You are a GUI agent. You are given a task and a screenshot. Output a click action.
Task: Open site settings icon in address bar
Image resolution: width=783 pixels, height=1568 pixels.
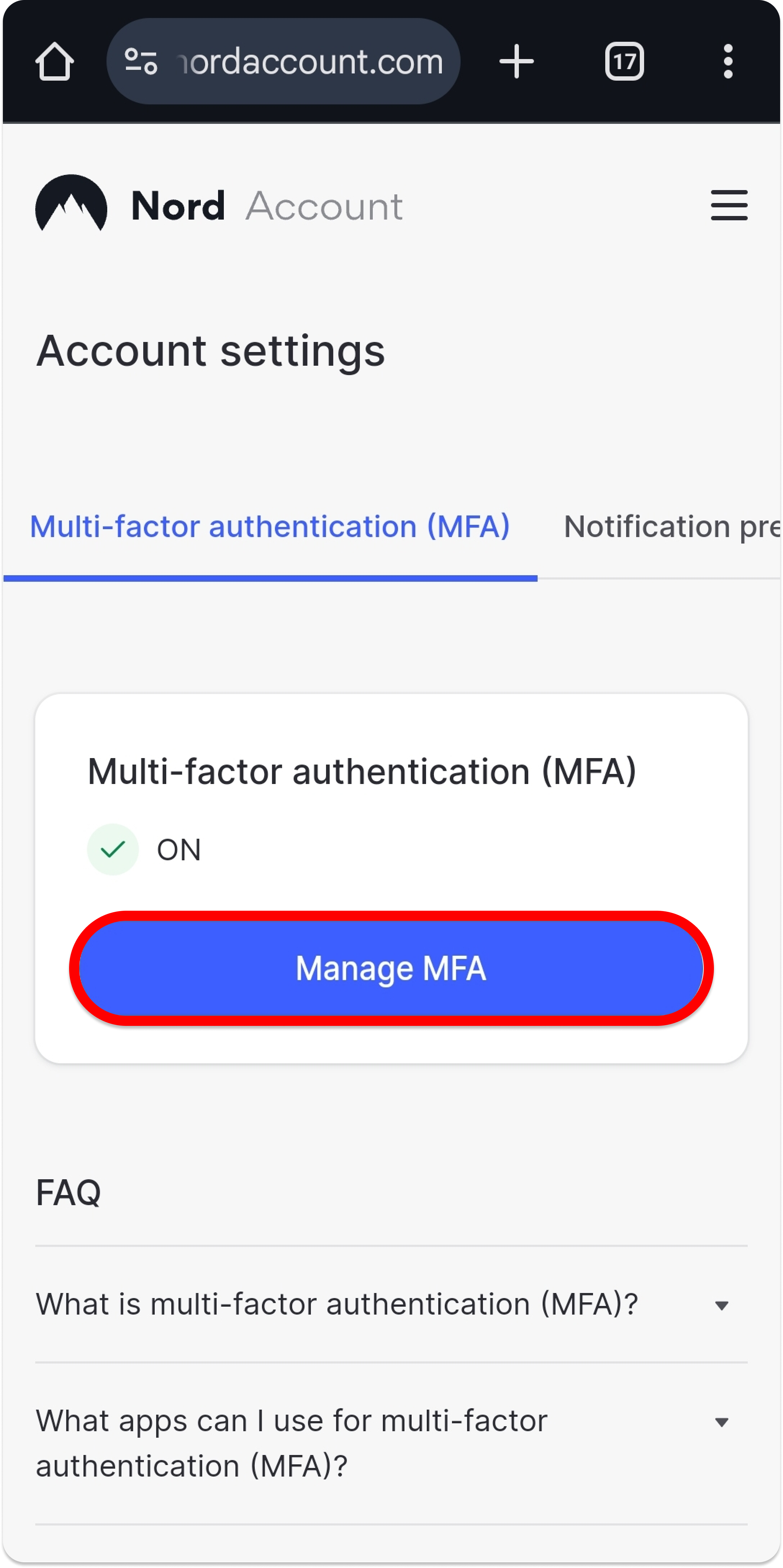[141, 62]
